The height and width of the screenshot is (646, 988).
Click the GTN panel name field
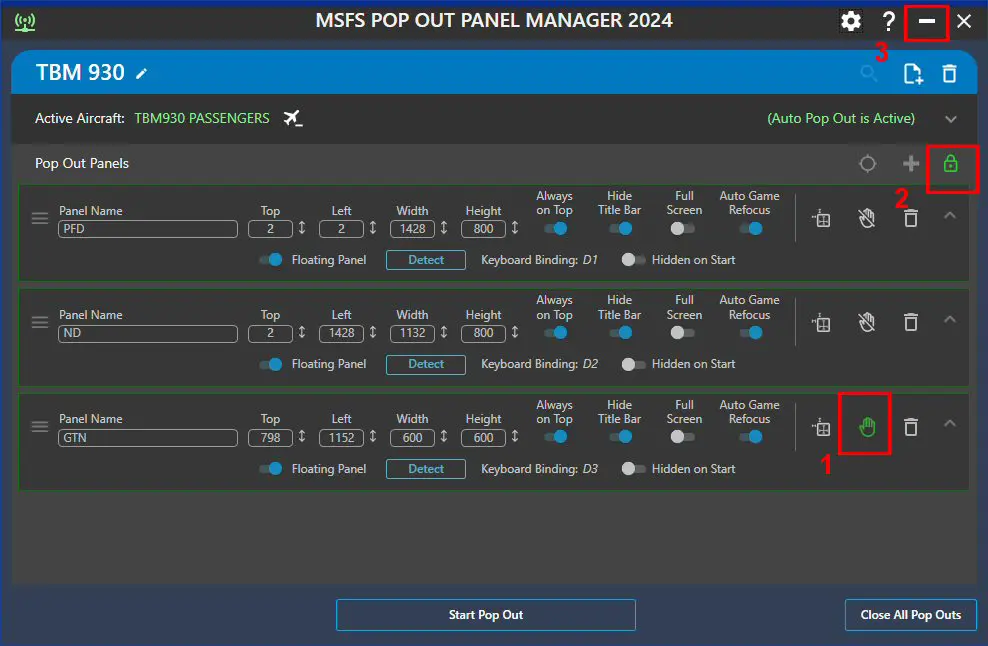point(148,437)
